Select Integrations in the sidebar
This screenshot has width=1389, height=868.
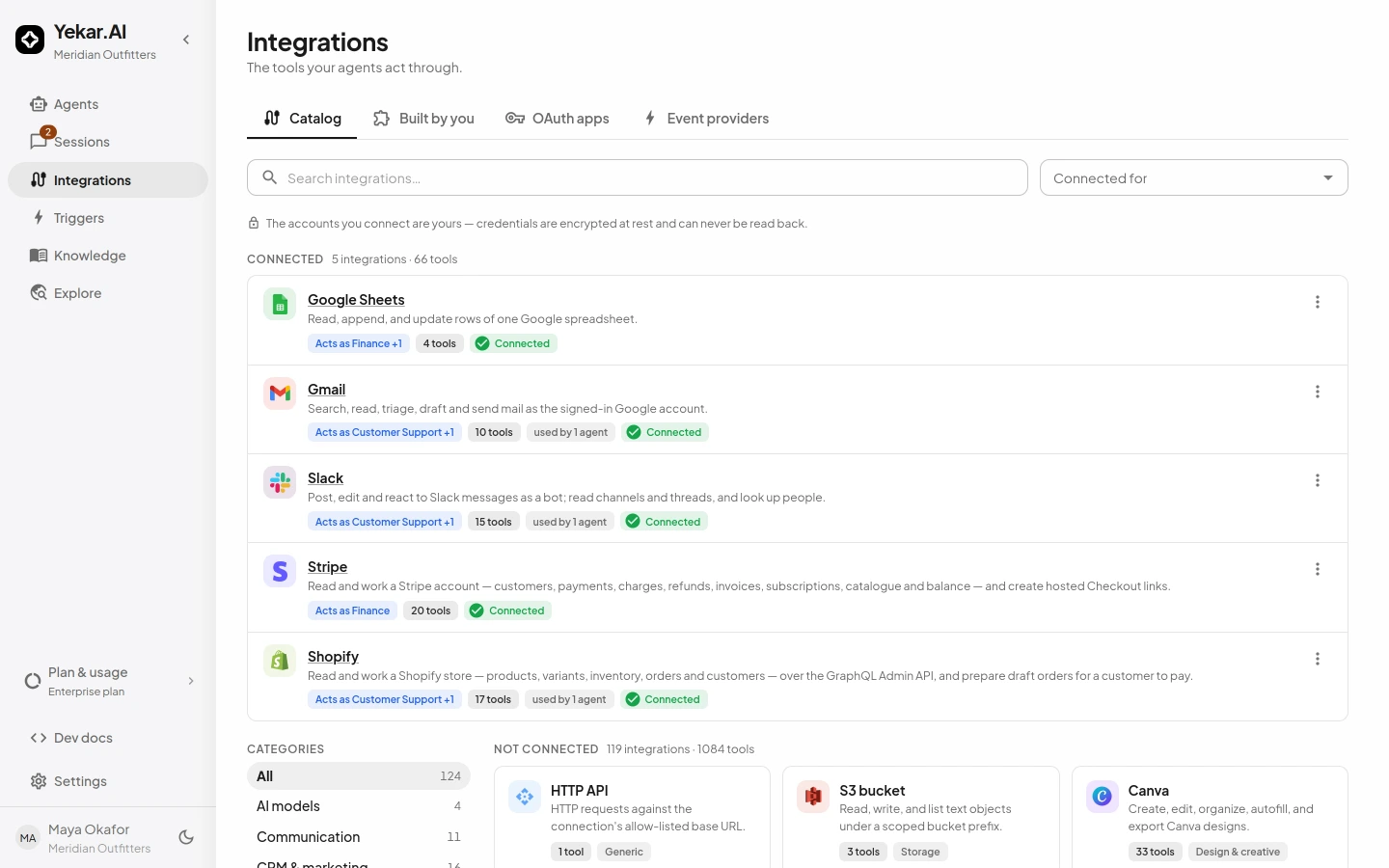(108, 180)
